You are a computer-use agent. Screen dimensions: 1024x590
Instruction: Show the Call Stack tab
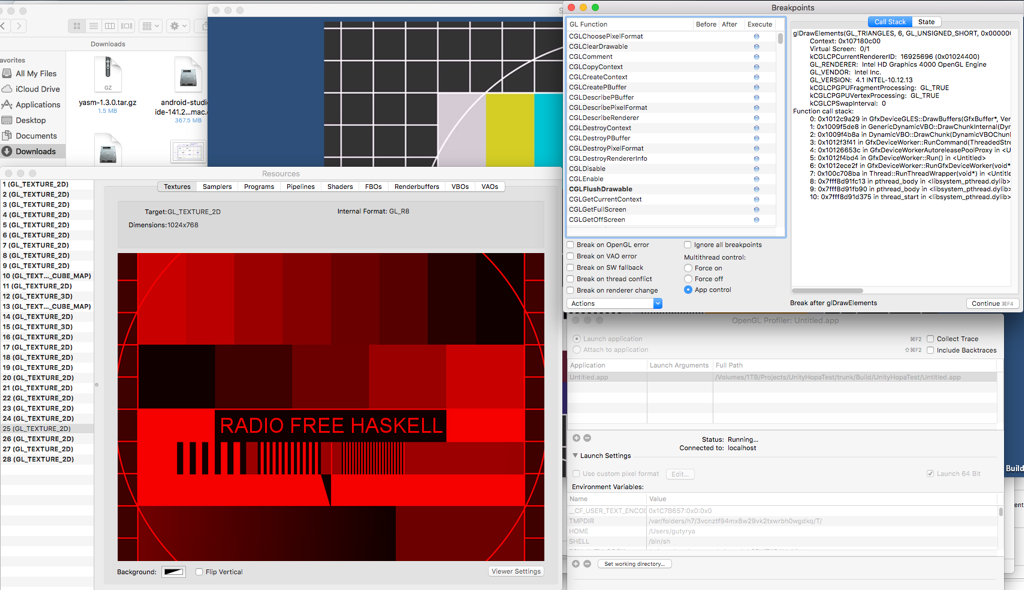pos(889,22)
